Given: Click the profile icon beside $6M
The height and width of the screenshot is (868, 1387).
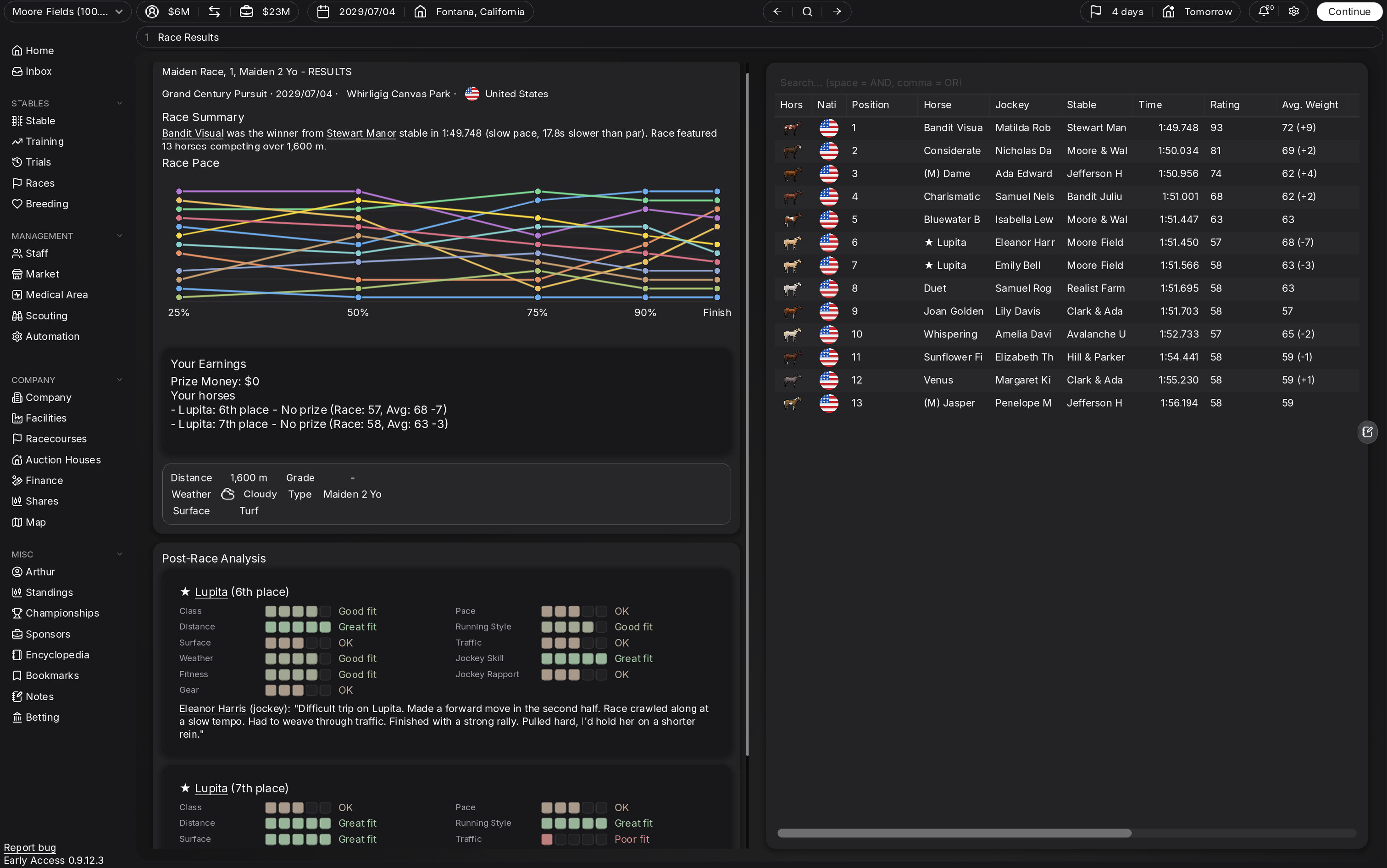Looking at the screenshot, I should click(151, 11).
